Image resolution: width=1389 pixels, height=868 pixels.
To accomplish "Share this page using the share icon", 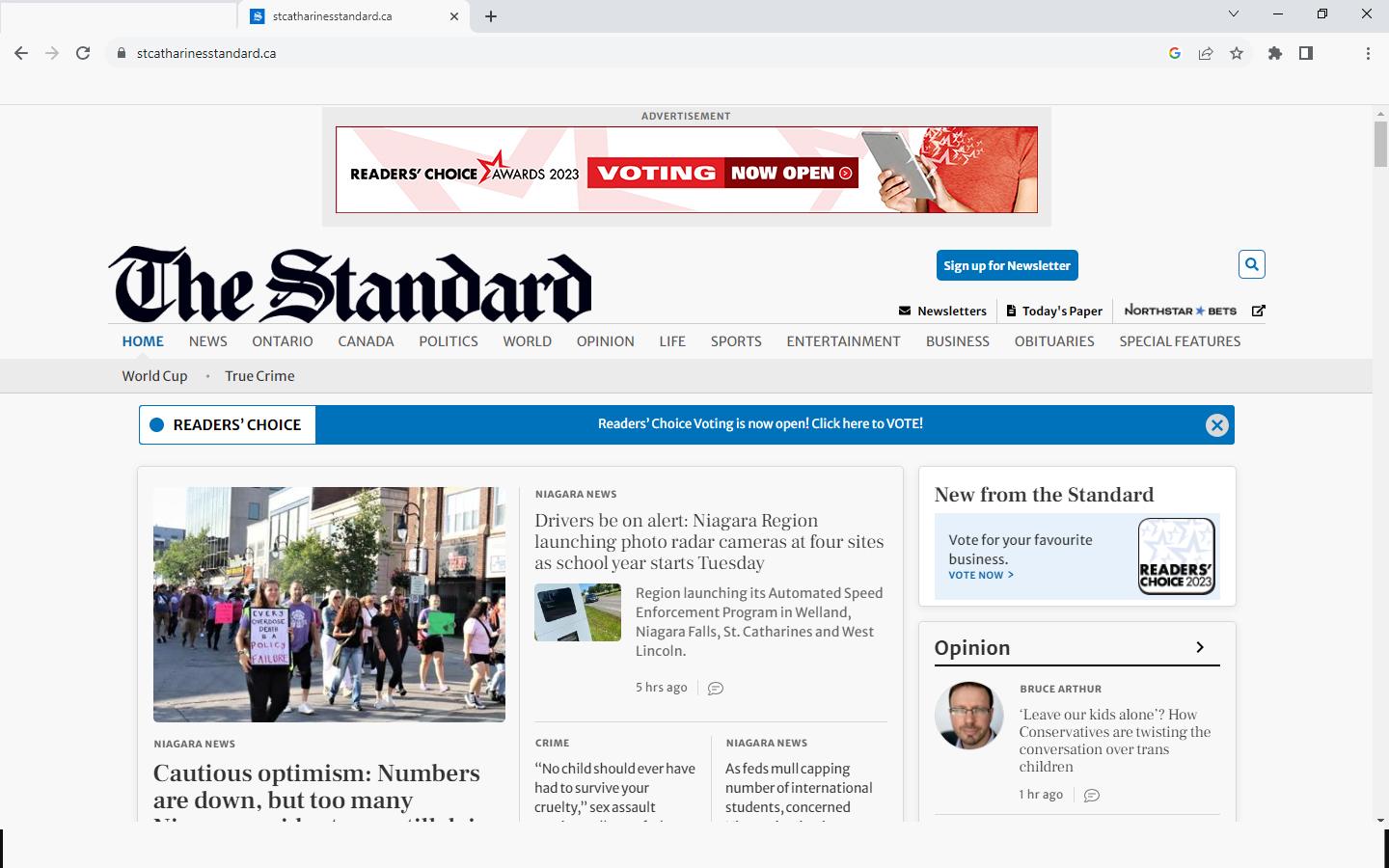I will [x=1206, y=53].
